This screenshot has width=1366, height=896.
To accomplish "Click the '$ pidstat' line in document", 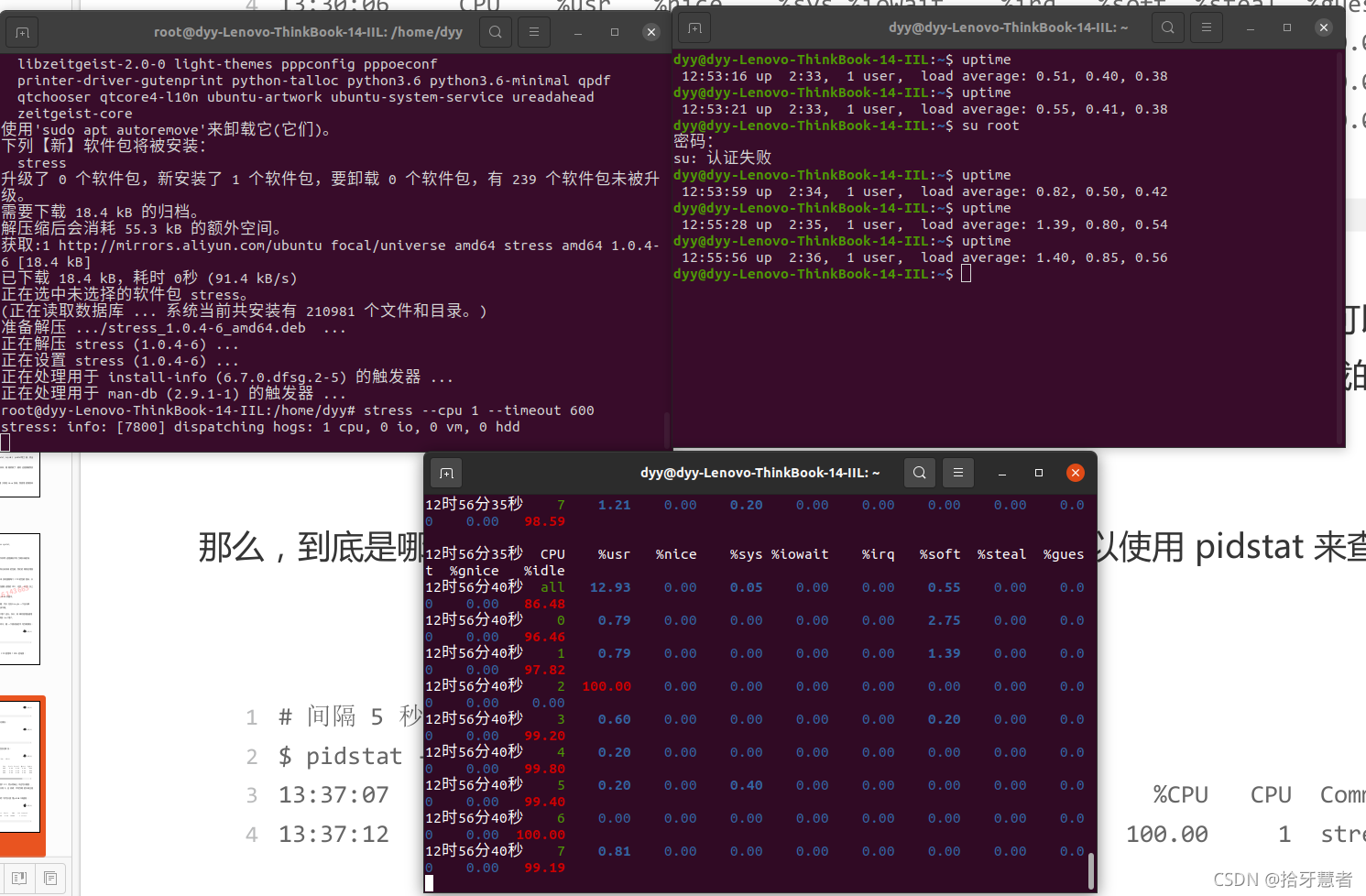I will coord(341,756).
